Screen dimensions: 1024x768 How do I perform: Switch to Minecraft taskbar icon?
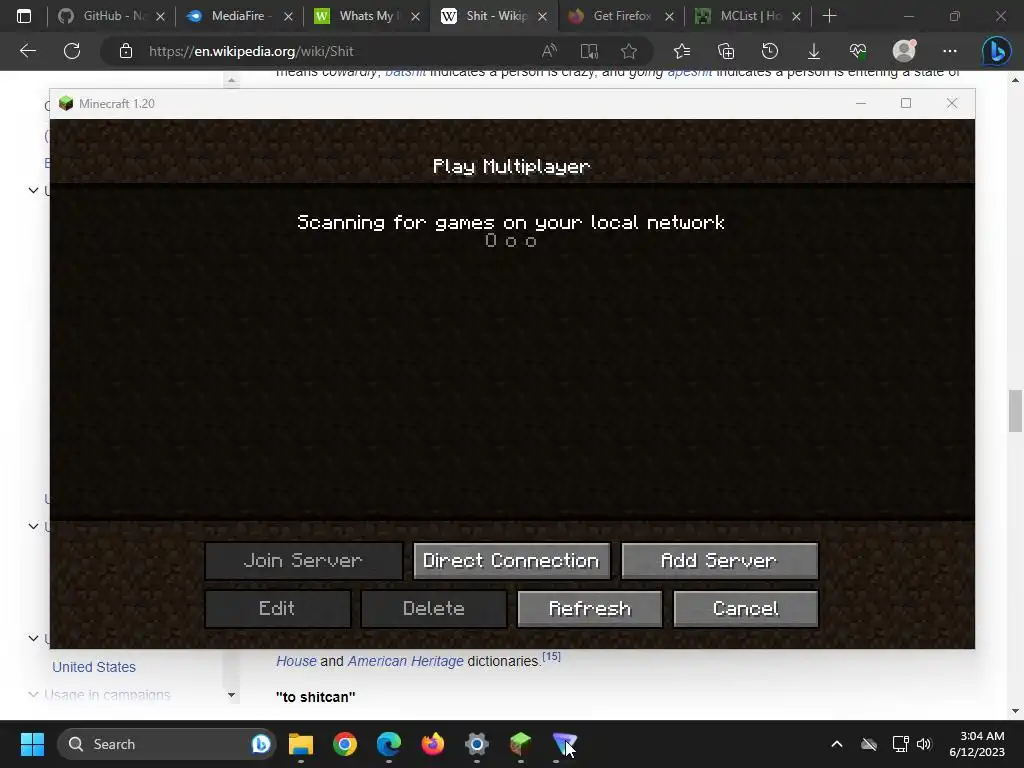click(x=520, y=744)
